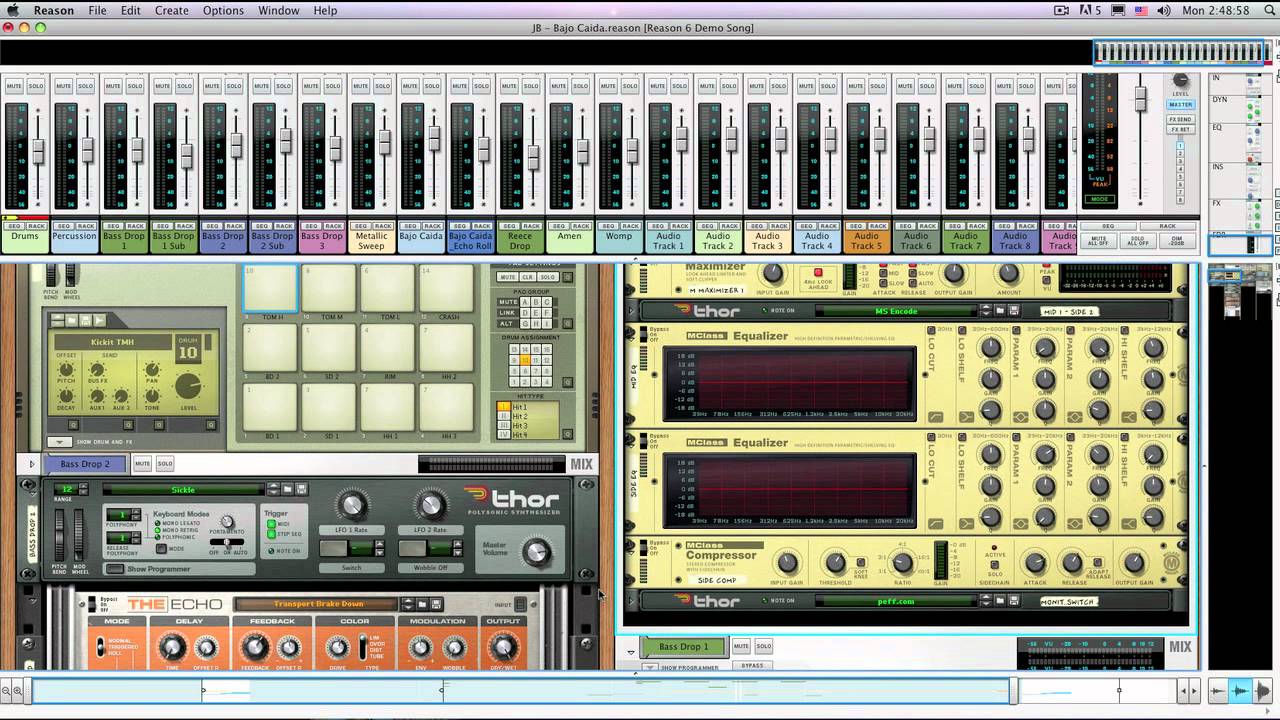Click the DIM -20dB button
This screenshot has height=720, width=1280.
[1175, 241]
